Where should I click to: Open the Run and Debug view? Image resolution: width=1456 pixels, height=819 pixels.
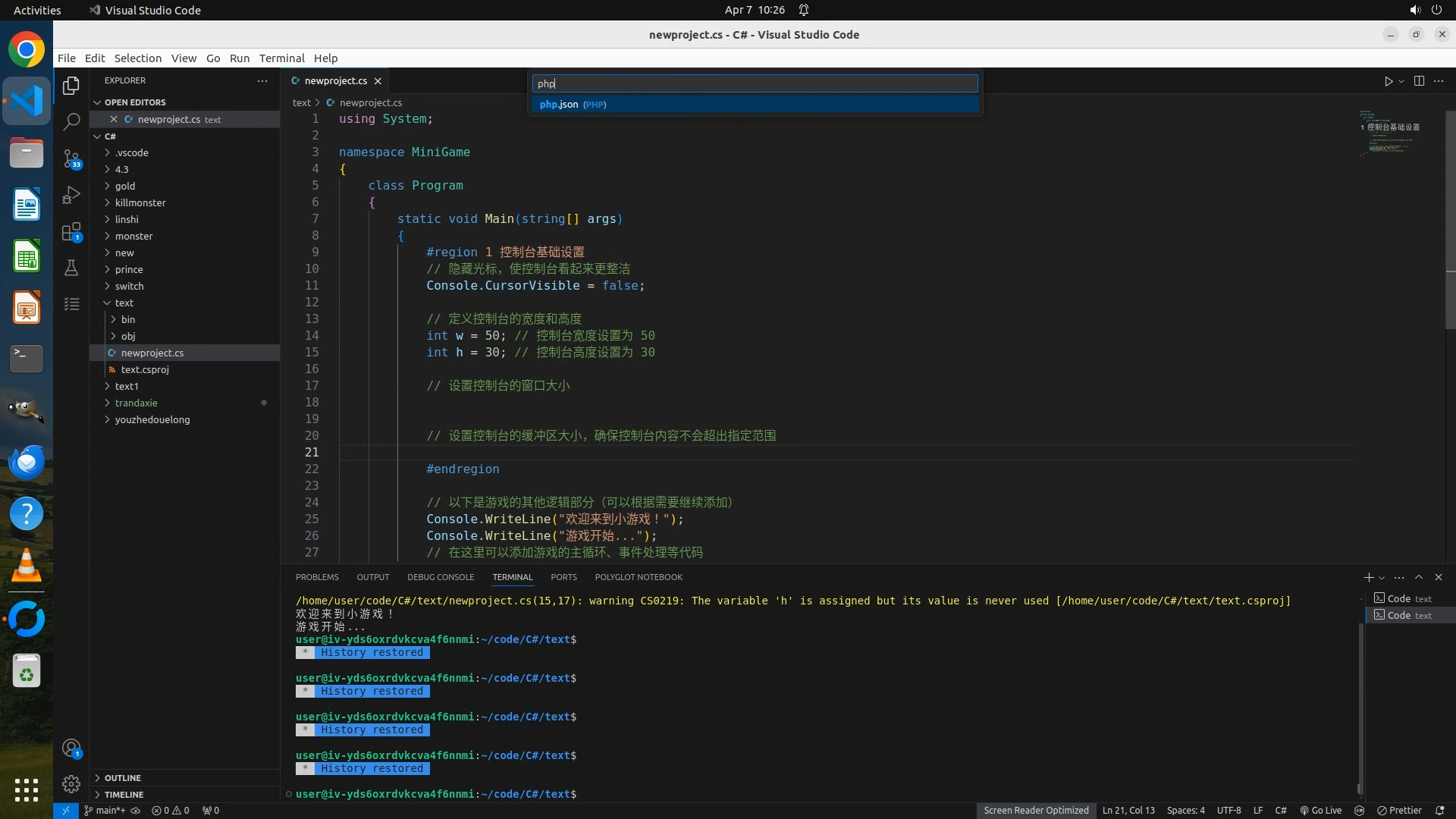tap(71, 195)
